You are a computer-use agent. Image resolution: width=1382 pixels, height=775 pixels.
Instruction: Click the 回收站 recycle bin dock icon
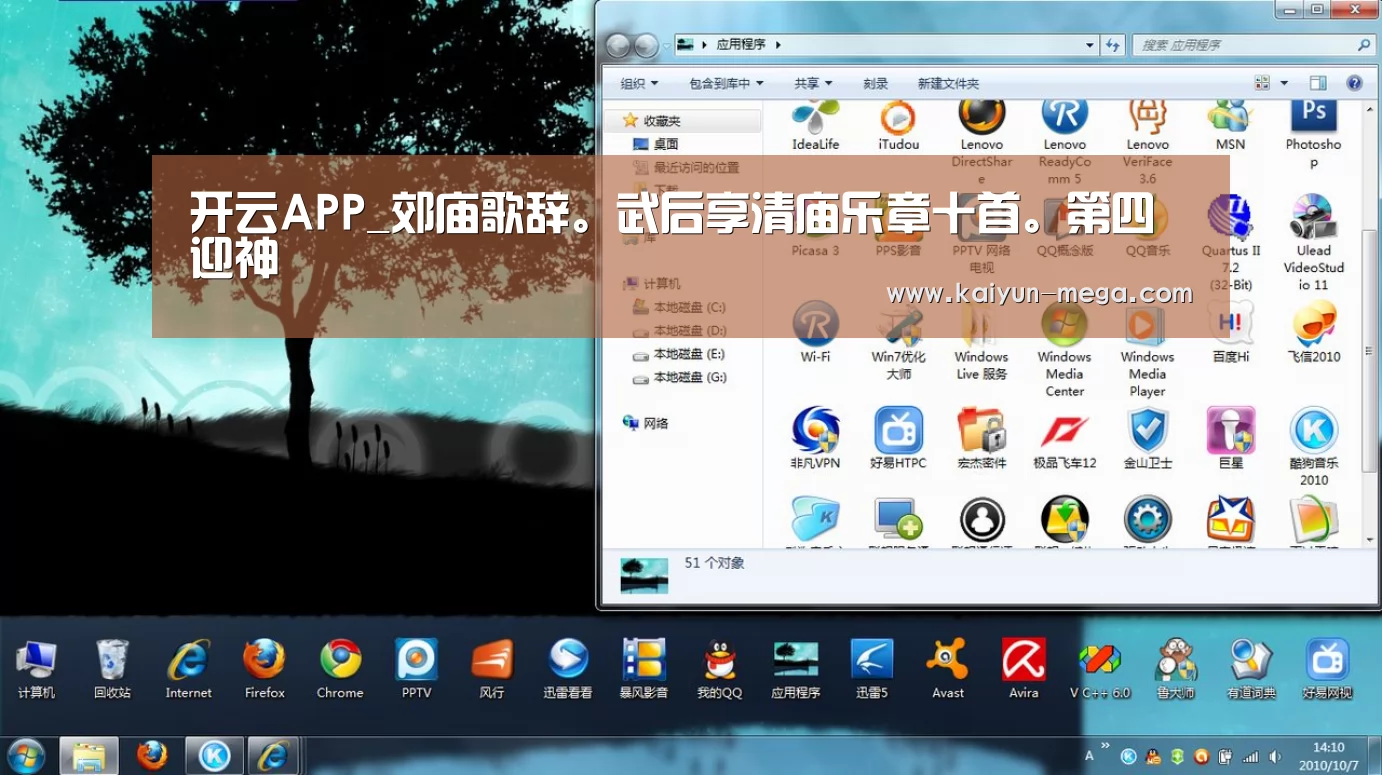pos(112,668)
